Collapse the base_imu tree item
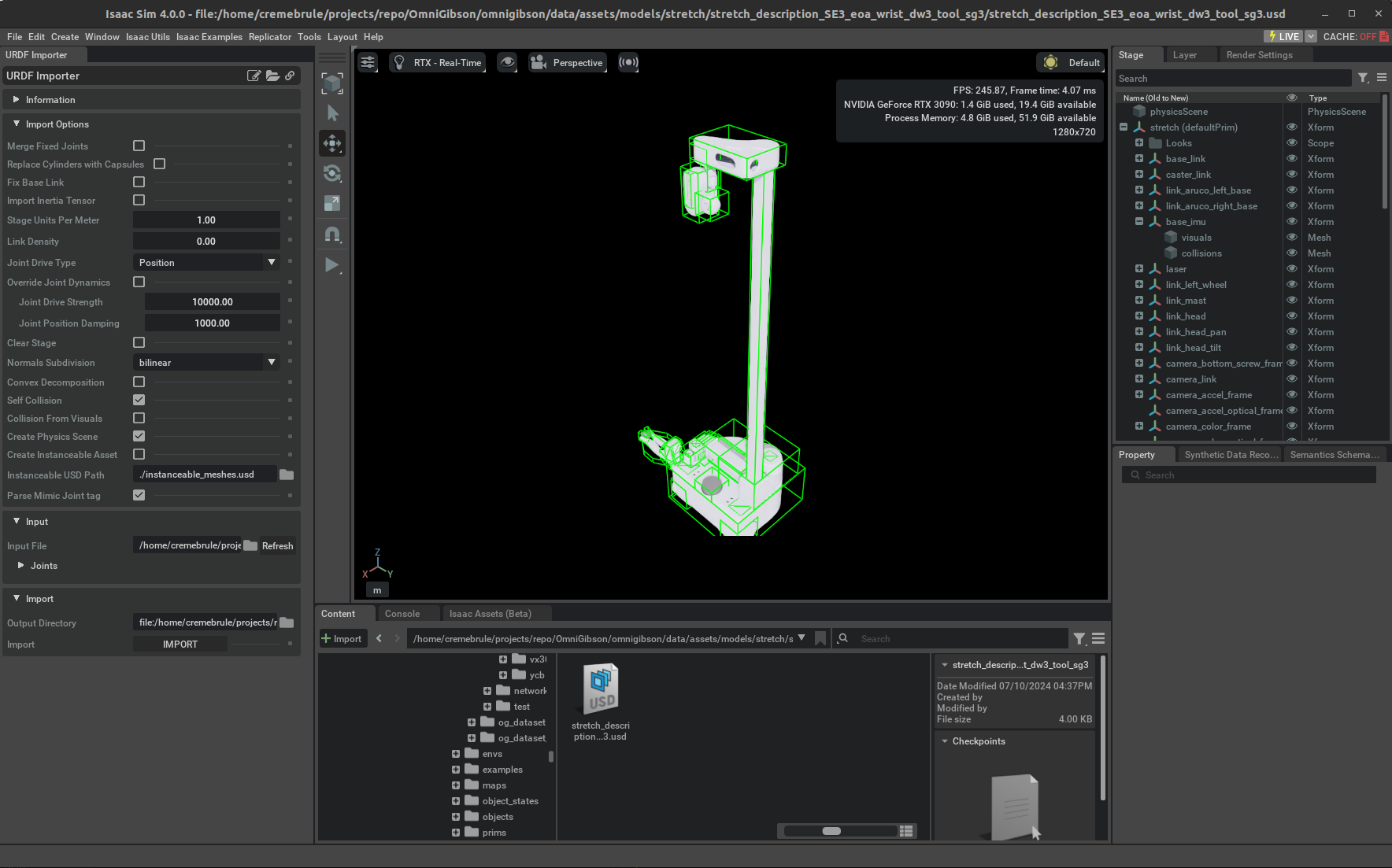Screen dimensions: 1392x868 (1138, 221)
